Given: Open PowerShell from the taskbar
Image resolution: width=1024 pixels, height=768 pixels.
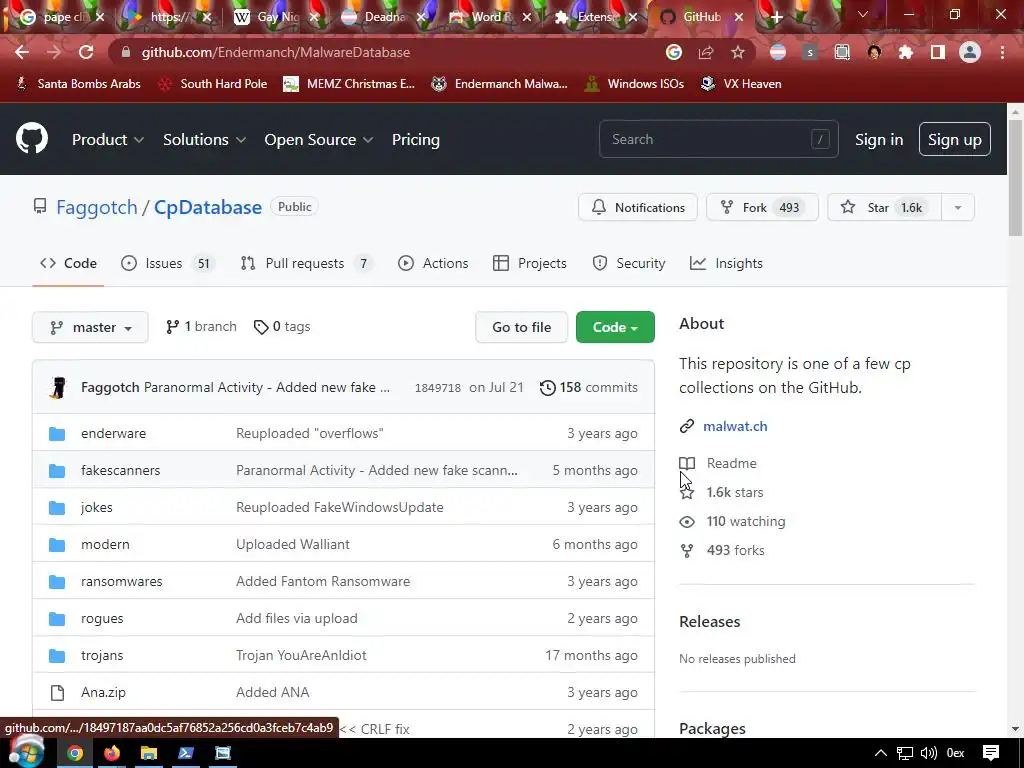Looking at the screenshot, I should [186, 753].
